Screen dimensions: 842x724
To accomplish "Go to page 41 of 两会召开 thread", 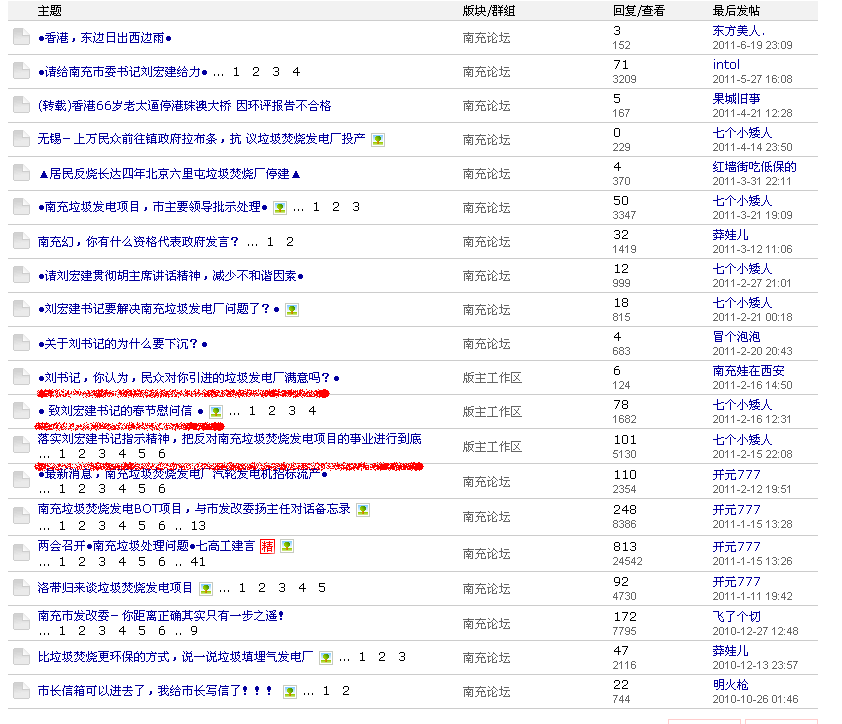I will tap(197, 562).
